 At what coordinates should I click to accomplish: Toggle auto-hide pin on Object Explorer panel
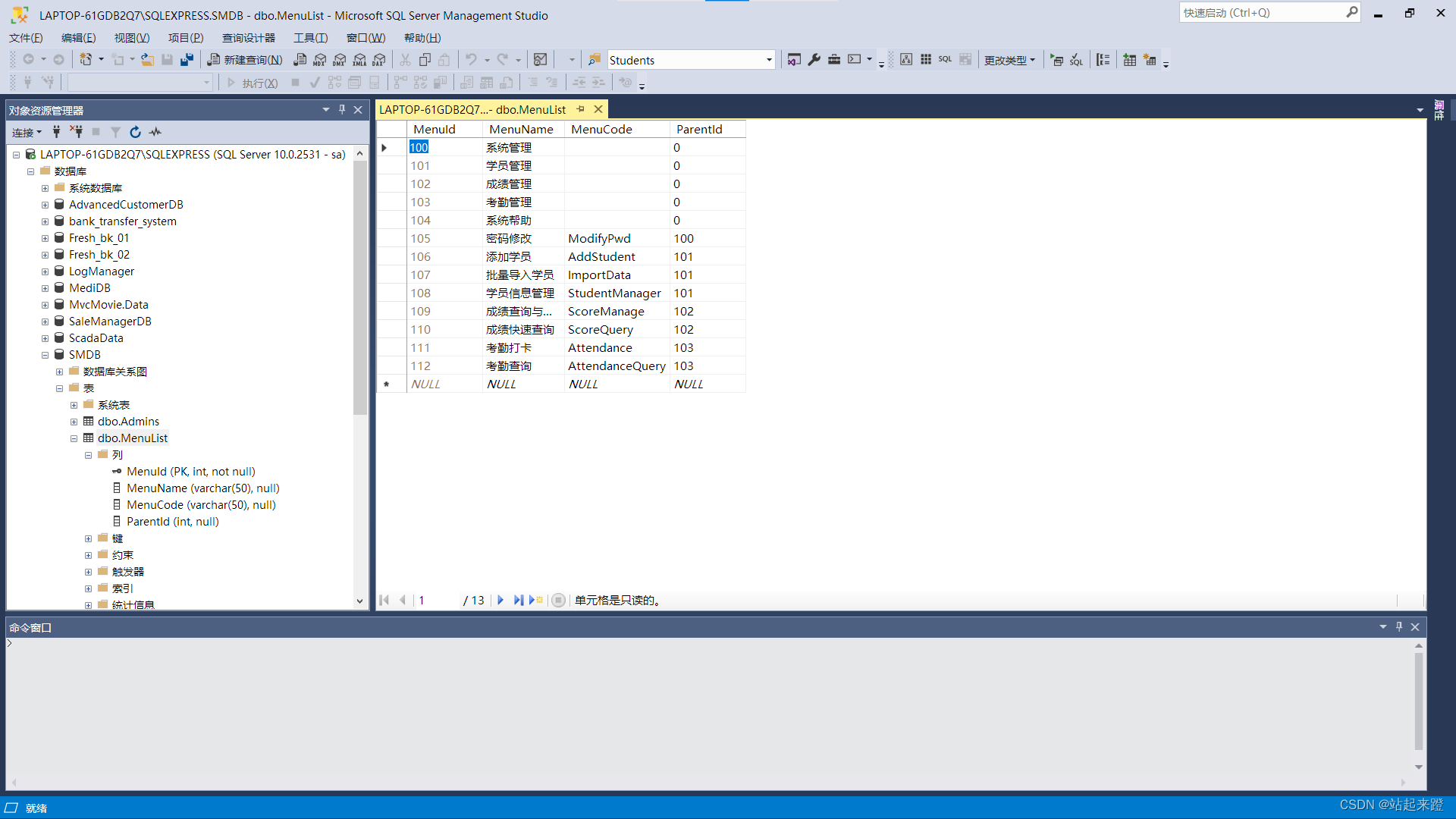[x=342, y=110]
